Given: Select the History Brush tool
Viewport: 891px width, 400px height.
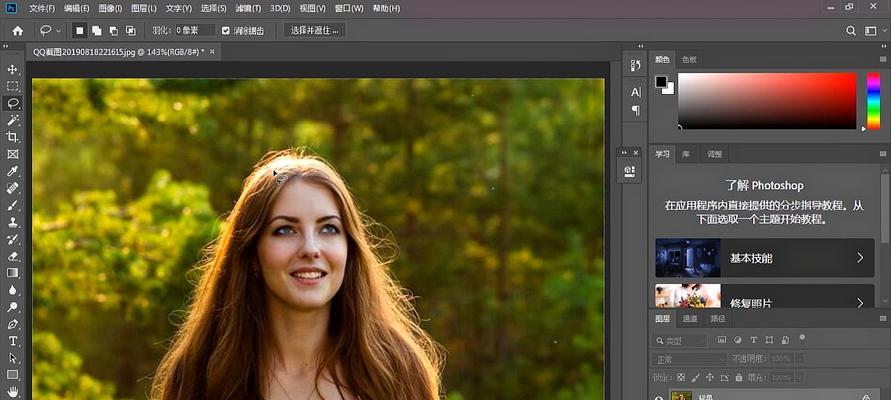Looking at the screenshot, I should pyautogui.click(x=13, y=239).
